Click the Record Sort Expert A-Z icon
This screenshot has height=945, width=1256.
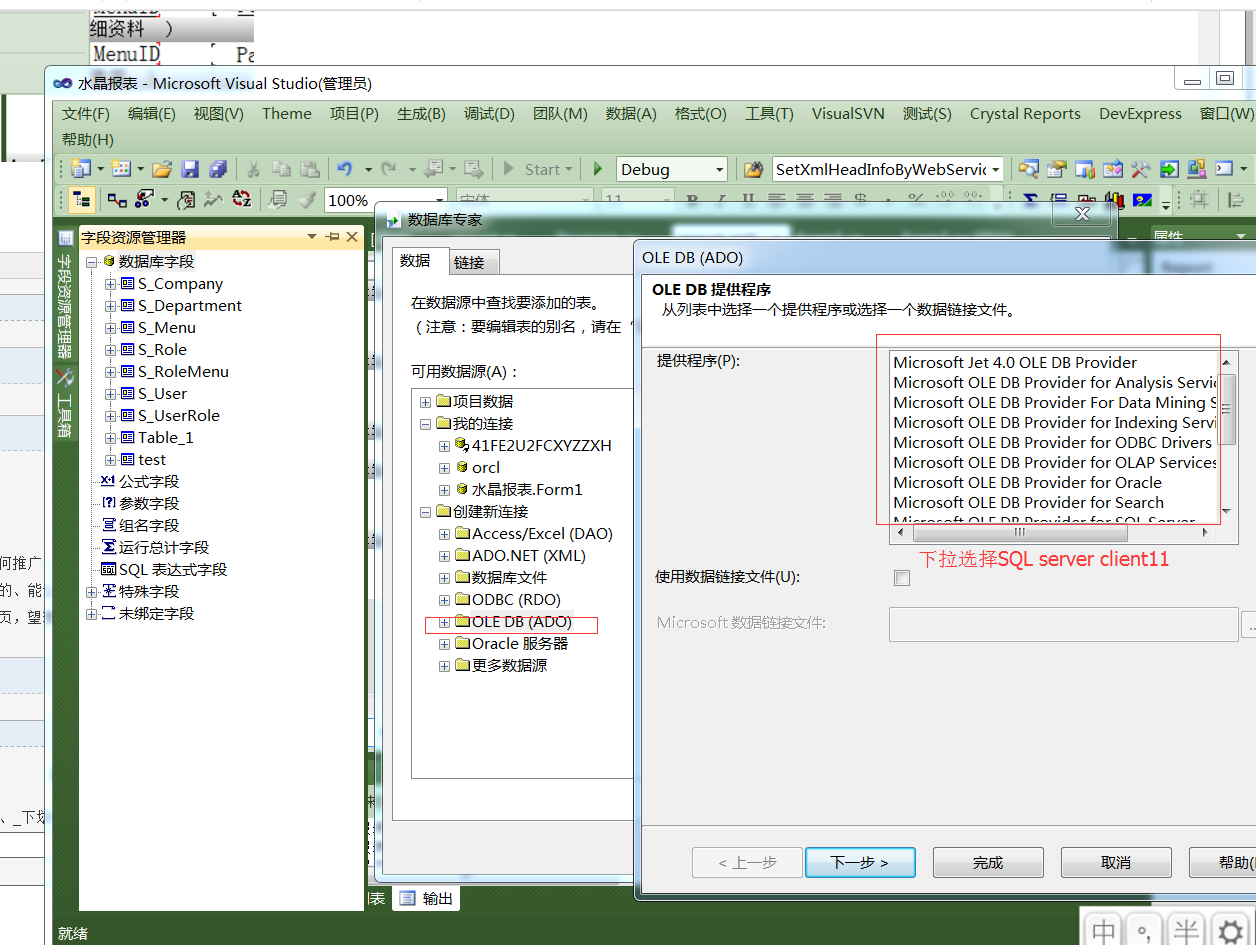[x=242, y=200]
